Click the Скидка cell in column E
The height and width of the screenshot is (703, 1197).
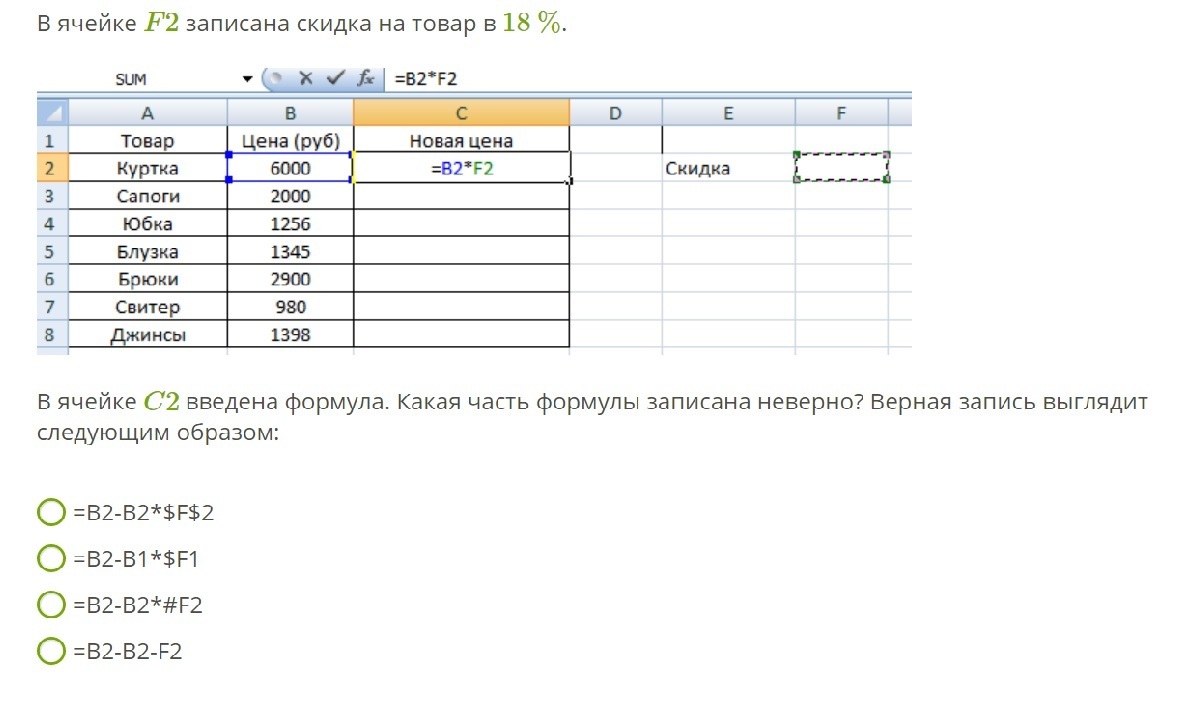coord(728,168)
